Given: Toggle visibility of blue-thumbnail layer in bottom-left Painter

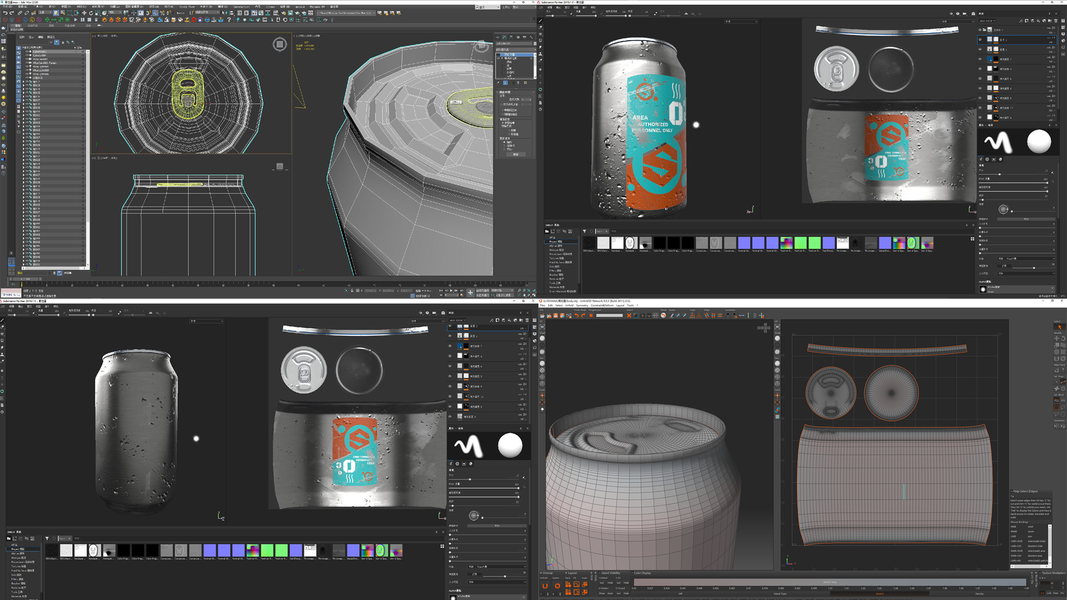Looking at the screenshot, I should pyautogui.click(x=450, y=346).
